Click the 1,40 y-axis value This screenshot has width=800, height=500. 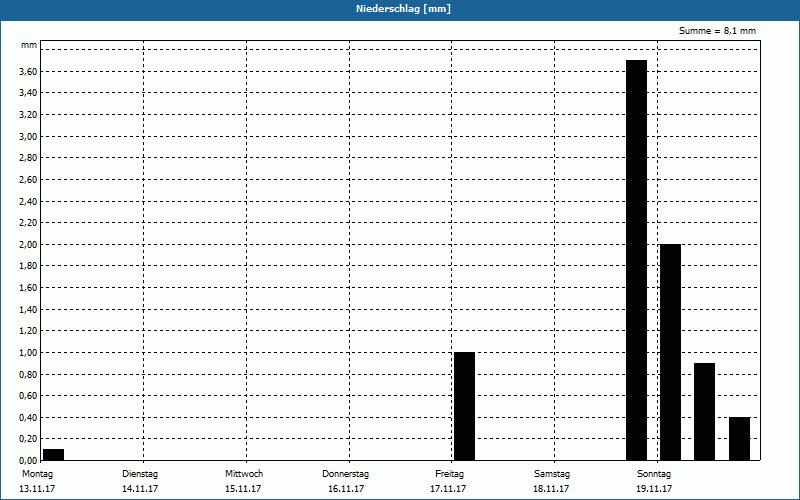click(28, 309)
